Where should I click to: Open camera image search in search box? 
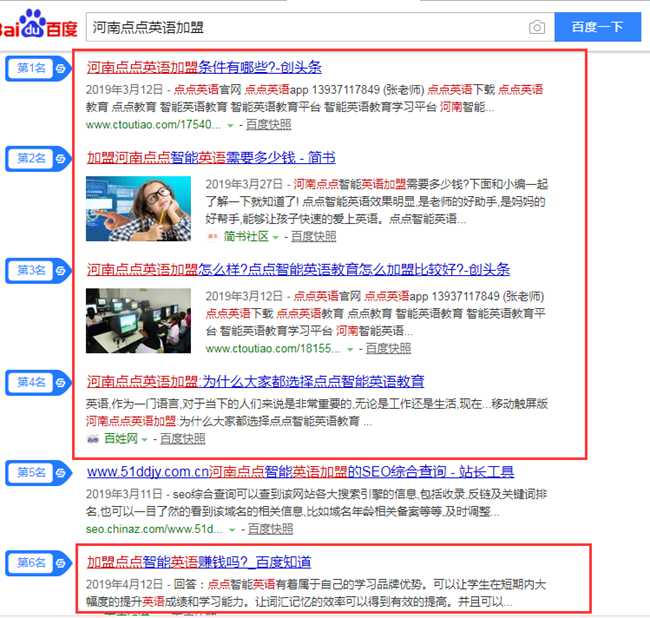[538, 27]
